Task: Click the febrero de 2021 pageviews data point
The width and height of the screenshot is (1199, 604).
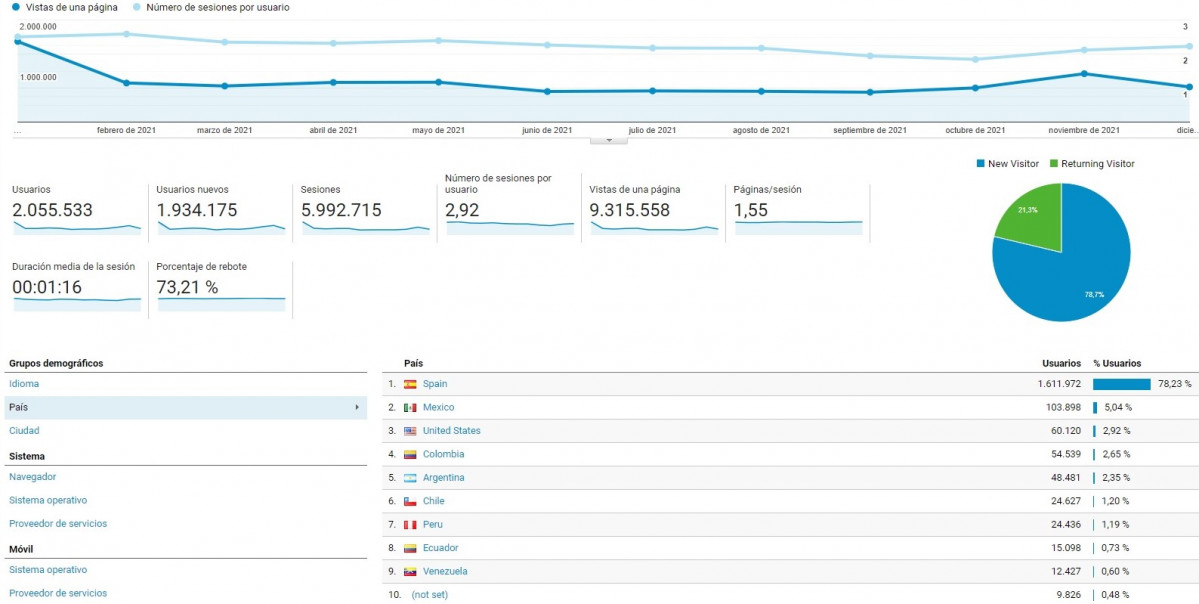Action: (126, 83)
